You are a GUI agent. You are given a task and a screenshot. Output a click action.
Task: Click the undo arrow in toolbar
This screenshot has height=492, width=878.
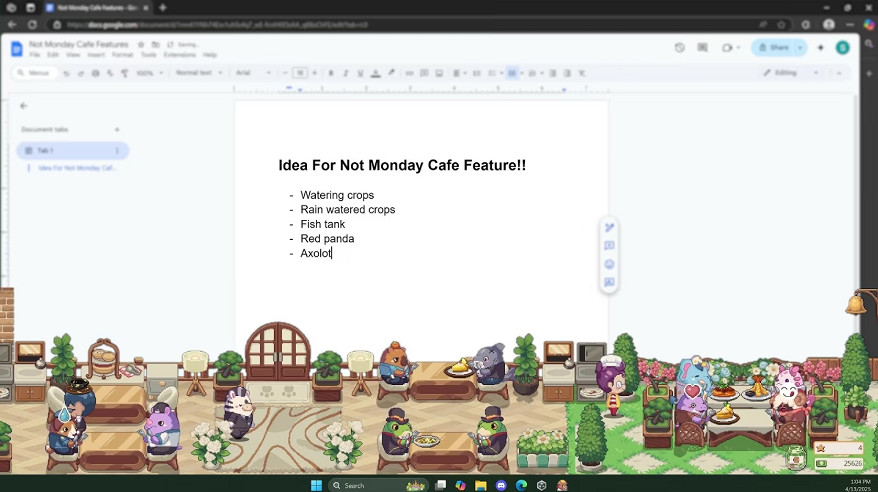[x=66, y=73]
